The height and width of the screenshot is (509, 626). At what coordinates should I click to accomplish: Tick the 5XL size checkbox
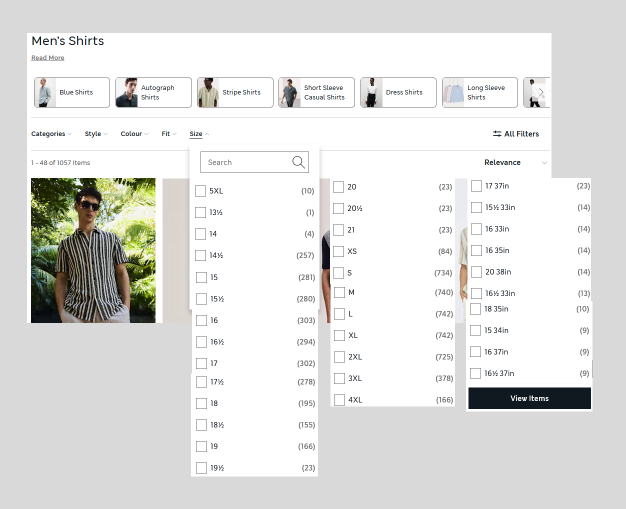tap(201, 191)
